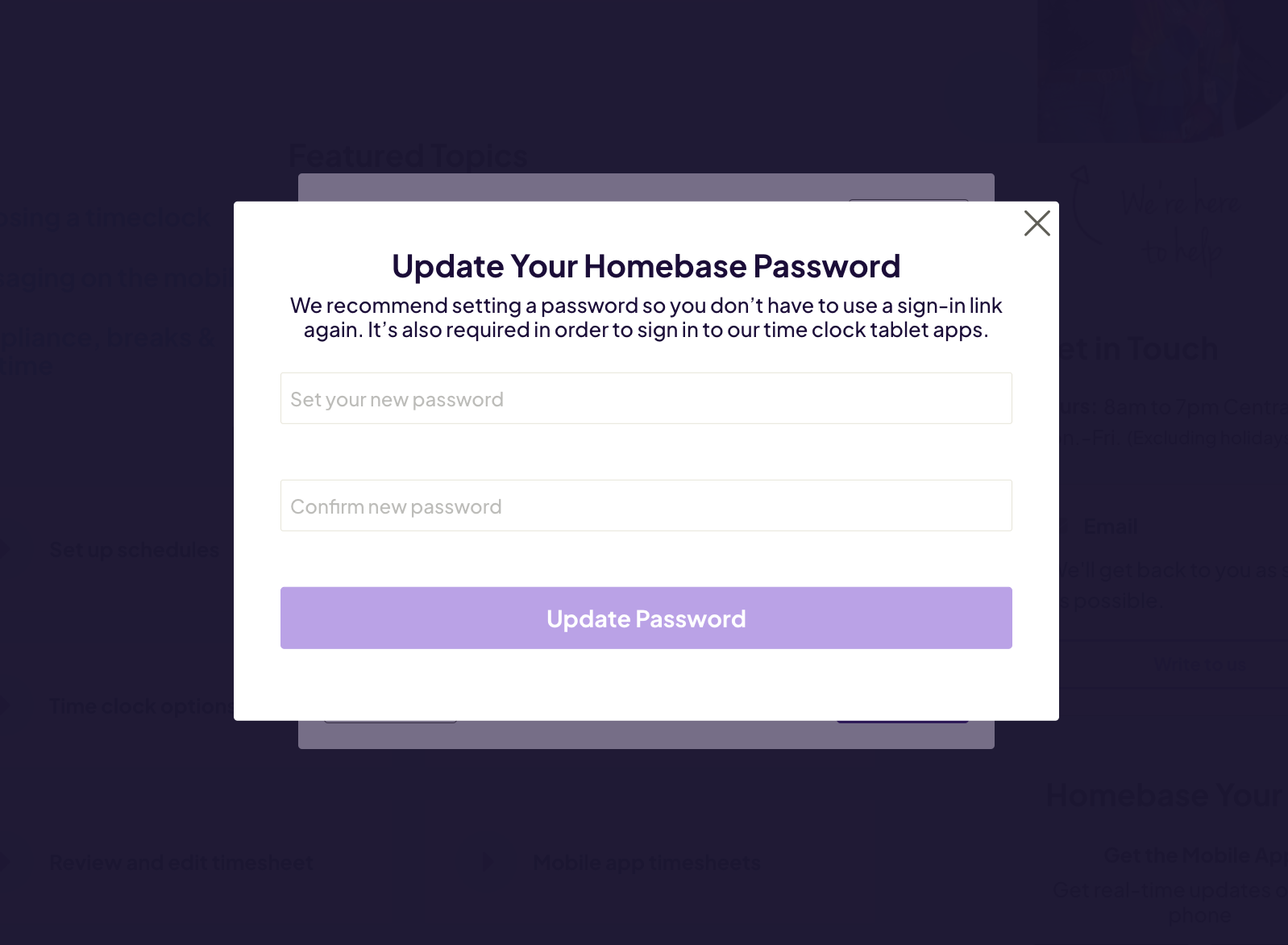Click the dimmed photo in top-right corner
This screenshot has height=945, width=1288.
(1161, 71)
